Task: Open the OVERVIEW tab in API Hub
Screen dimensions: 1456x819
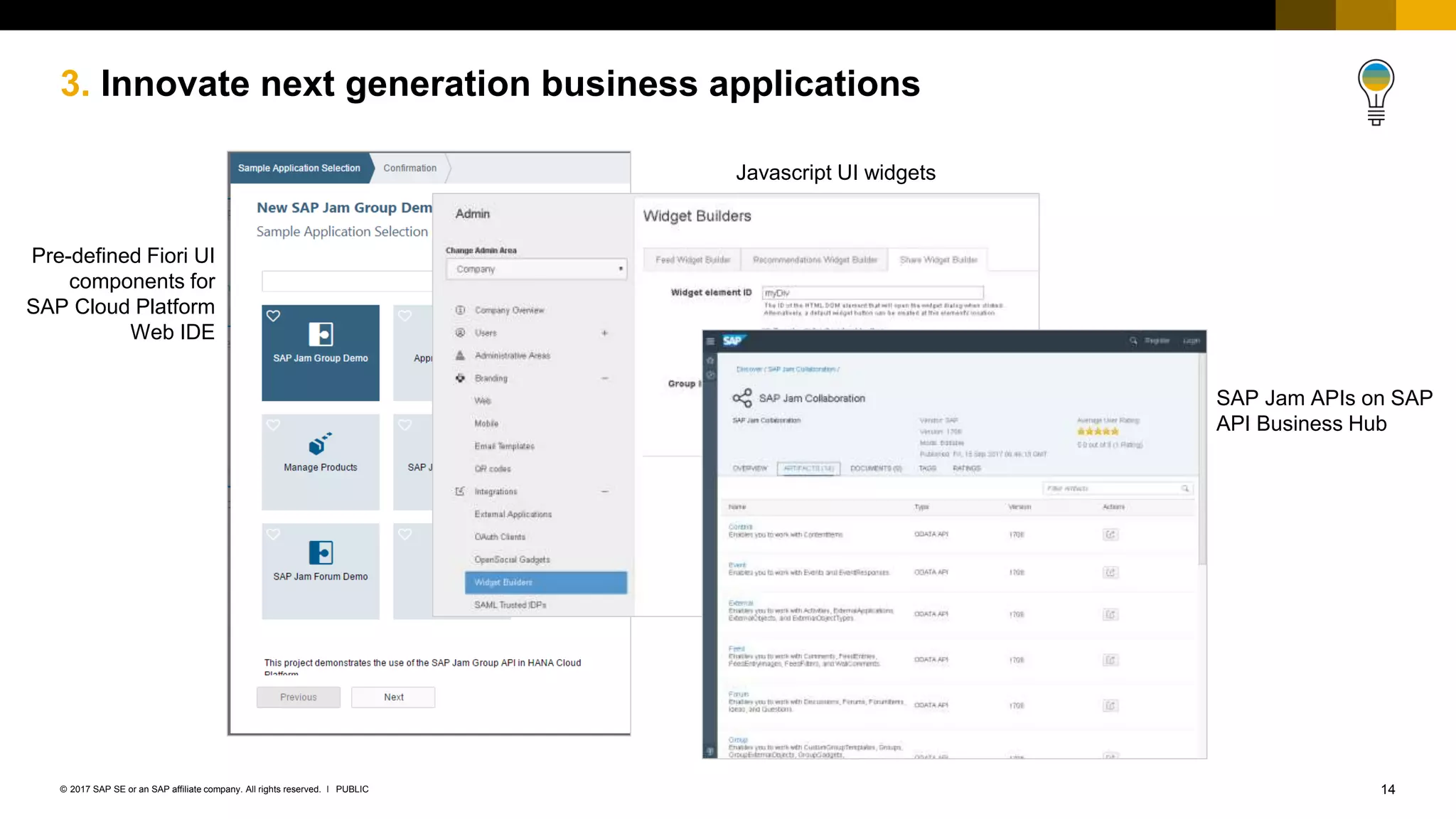Action: coord(750,469)
